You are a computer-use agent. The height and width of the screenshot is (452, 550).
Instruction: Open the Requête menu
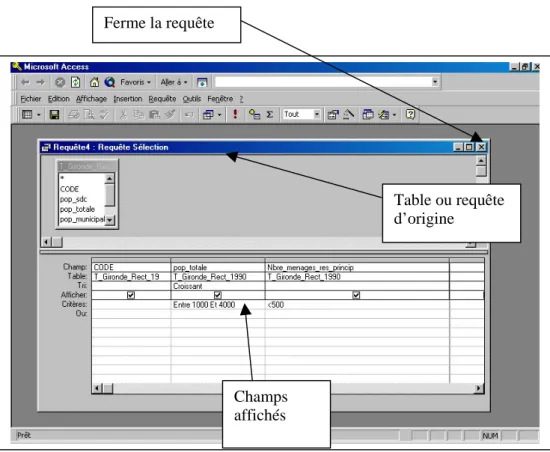pyautogui.click(x=162, y=99)
